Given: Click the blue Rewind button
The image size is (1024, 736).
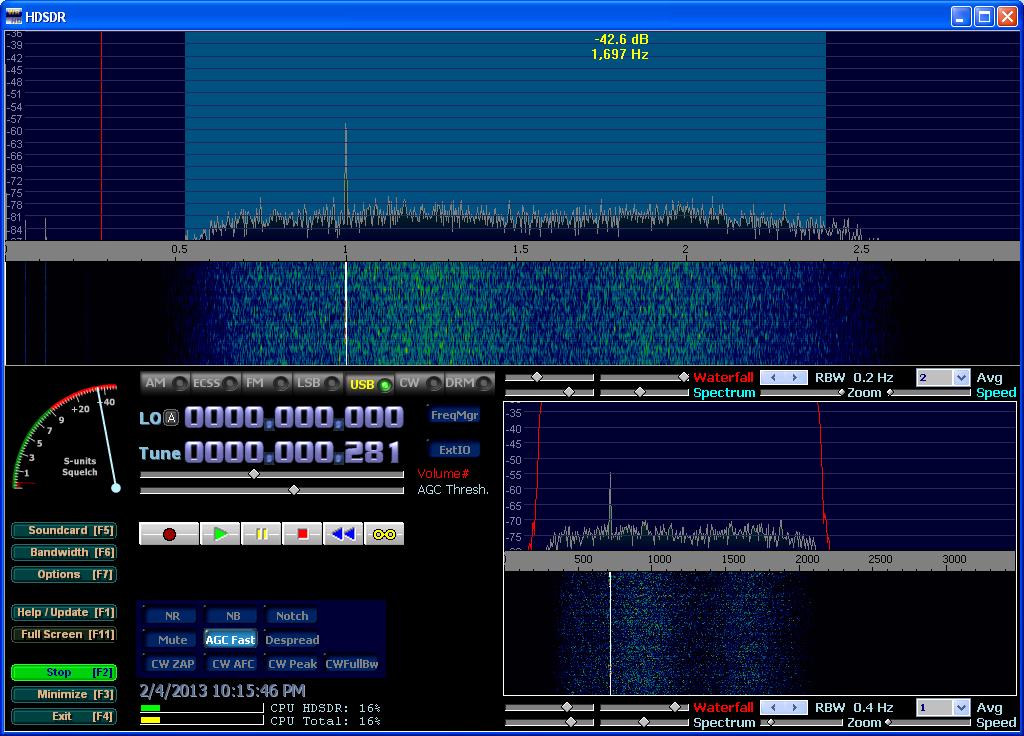Looking at the screenshot, I should coord(343,534).
